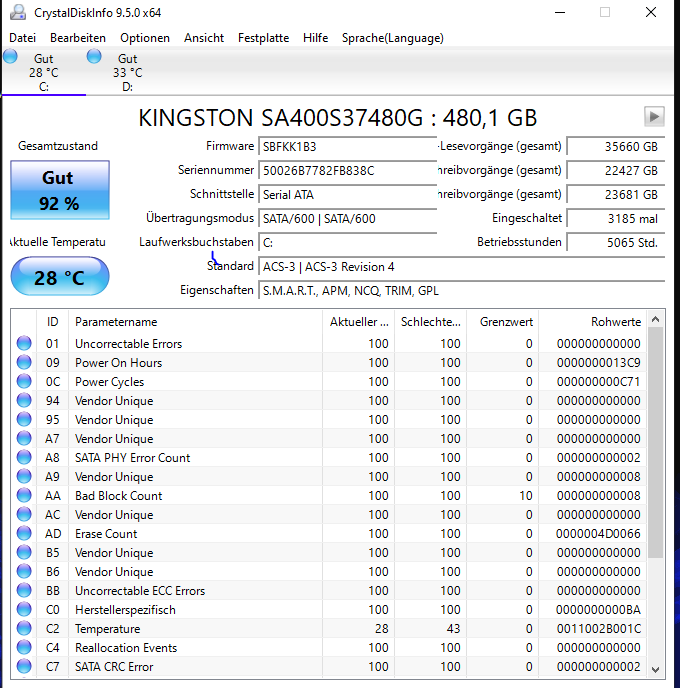Screen dimensions: 680x688
Task: Select raw value 0000004D0066 of Erase Count
Action: pyautogui.click(x=598, y=534)
